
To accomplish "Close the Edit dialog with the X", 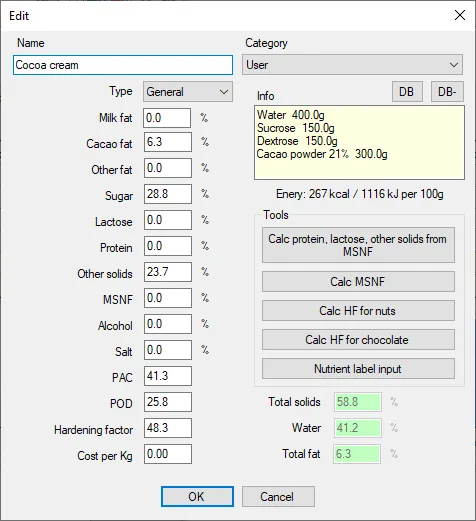I will [460, 15].
